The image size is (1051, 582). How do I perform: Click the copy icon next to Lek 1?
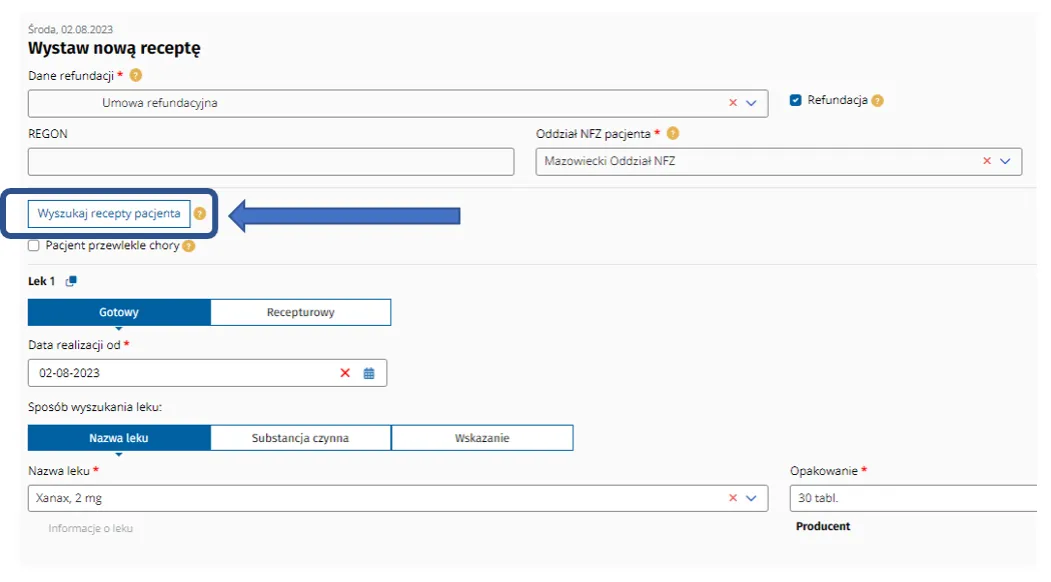[x=71, y=282]
